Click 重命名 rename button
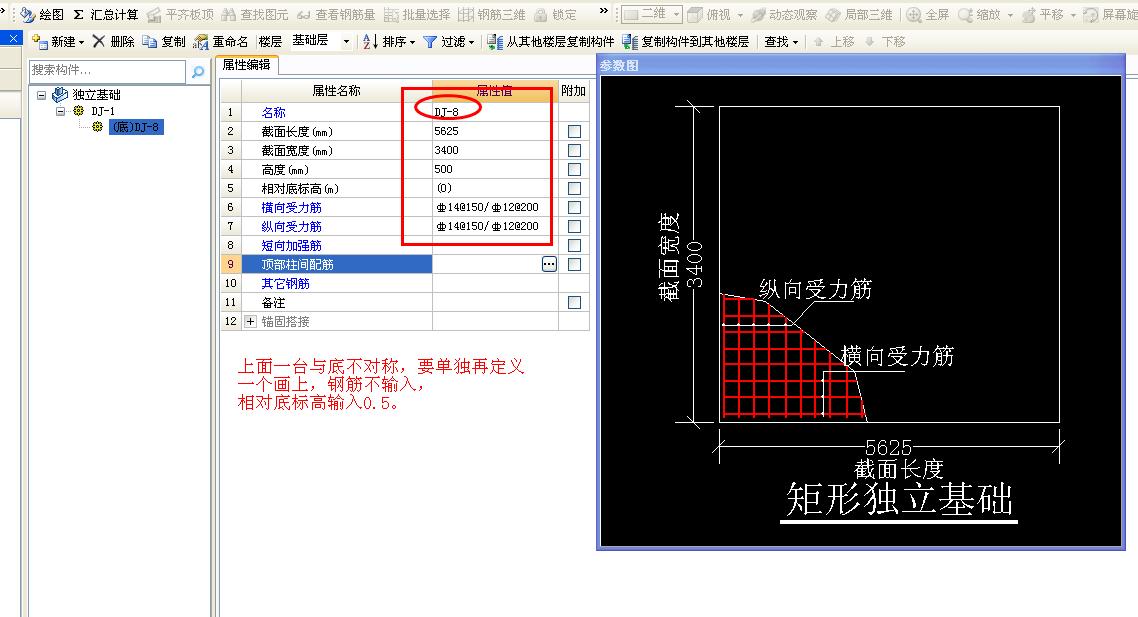1138x617 pixels. (x=221, y=42)
